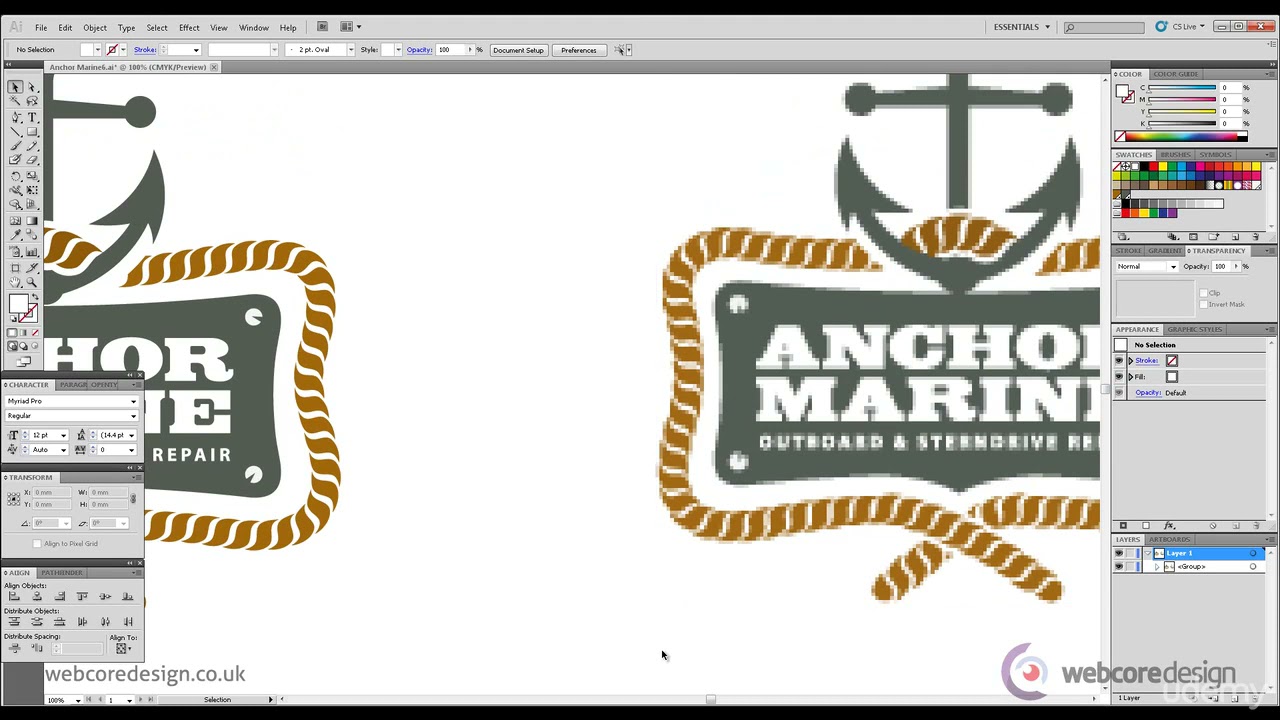Click the Opacity link in the Appearance panel

1149,393
